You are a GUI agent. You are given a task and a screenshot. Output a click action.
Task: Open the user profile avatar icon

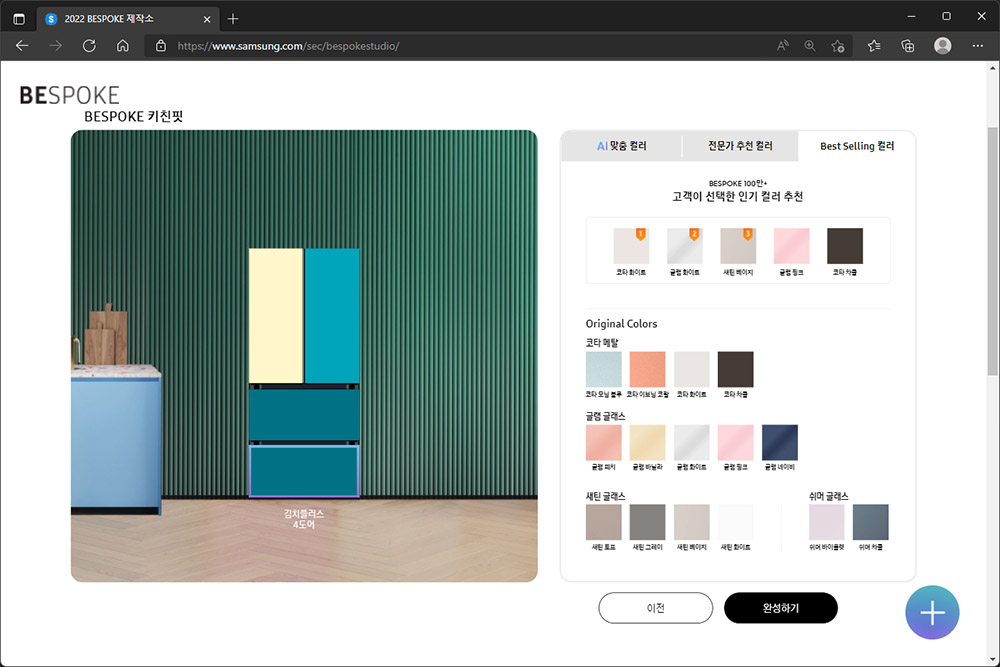point(943,46)
